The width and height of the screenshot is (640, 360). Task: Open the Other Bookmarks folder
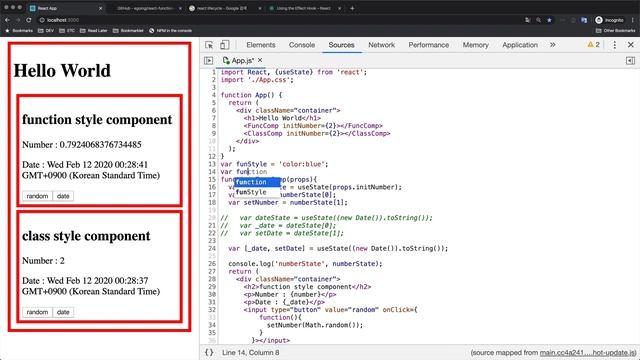tap(615, 31)
